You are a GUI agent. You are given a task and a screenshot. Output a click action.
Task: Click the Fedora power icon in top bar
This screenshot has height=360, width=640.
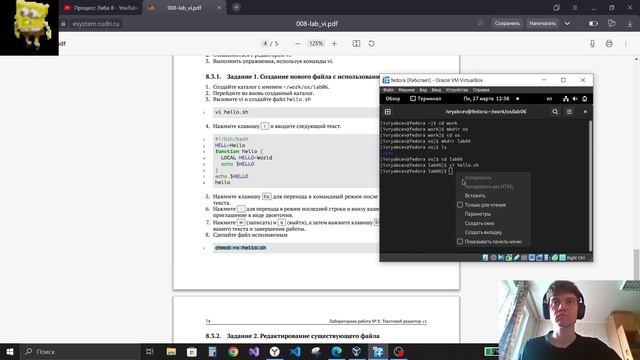coord(584,99)
